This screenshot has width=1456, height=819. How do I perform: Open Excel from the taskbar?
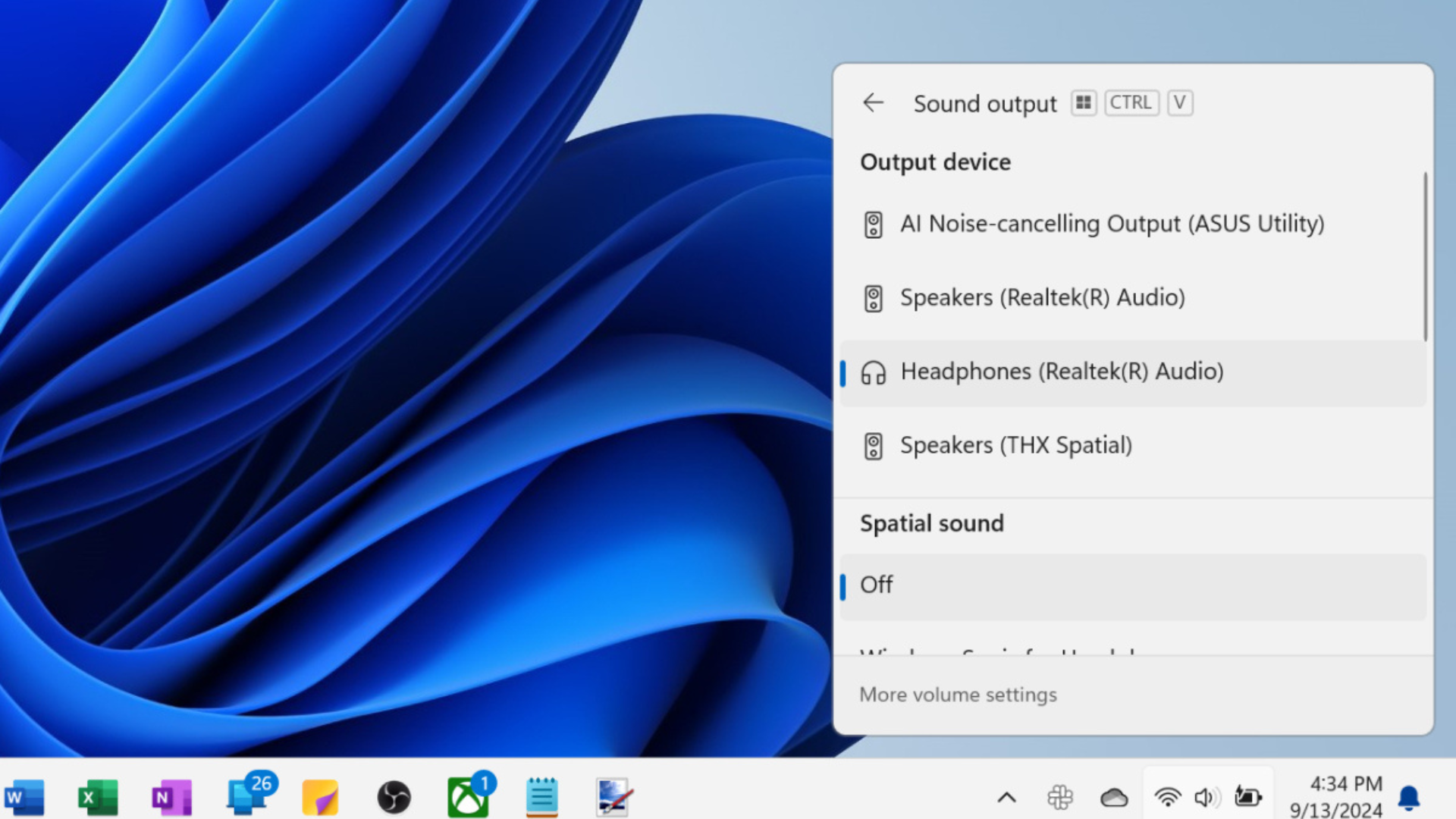coord(97,796)
